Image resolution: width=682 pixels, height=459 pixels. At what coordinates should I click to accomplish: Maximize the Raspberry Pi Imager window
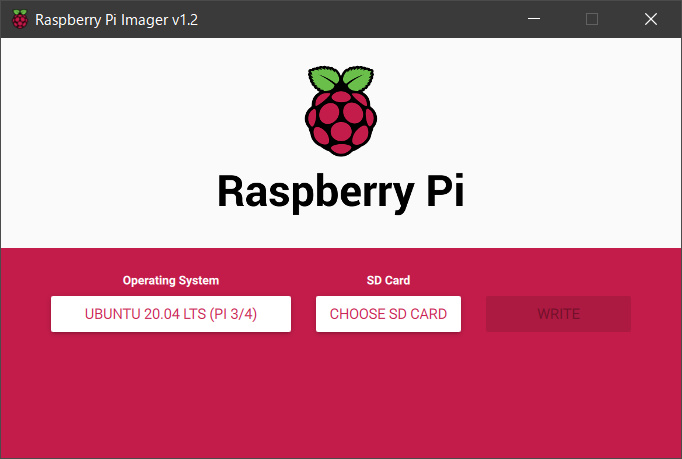[592, 19]
